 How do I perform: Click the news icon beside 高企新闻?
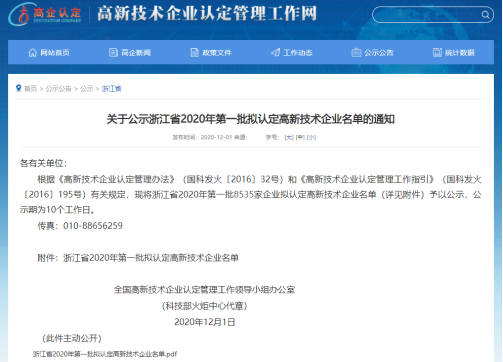pyautogui.click(x=113, y=52)
